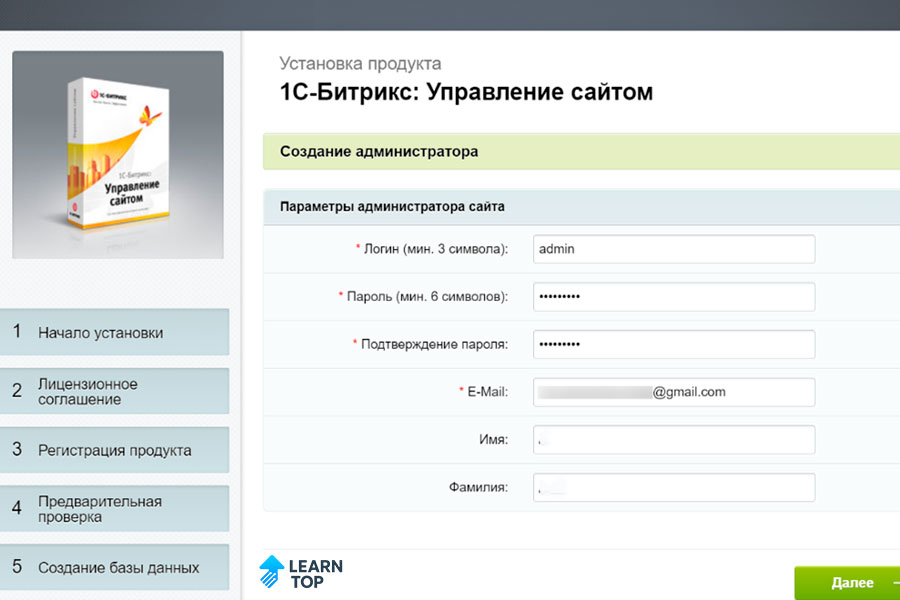Click the Создание администратора heading bar

581,152
